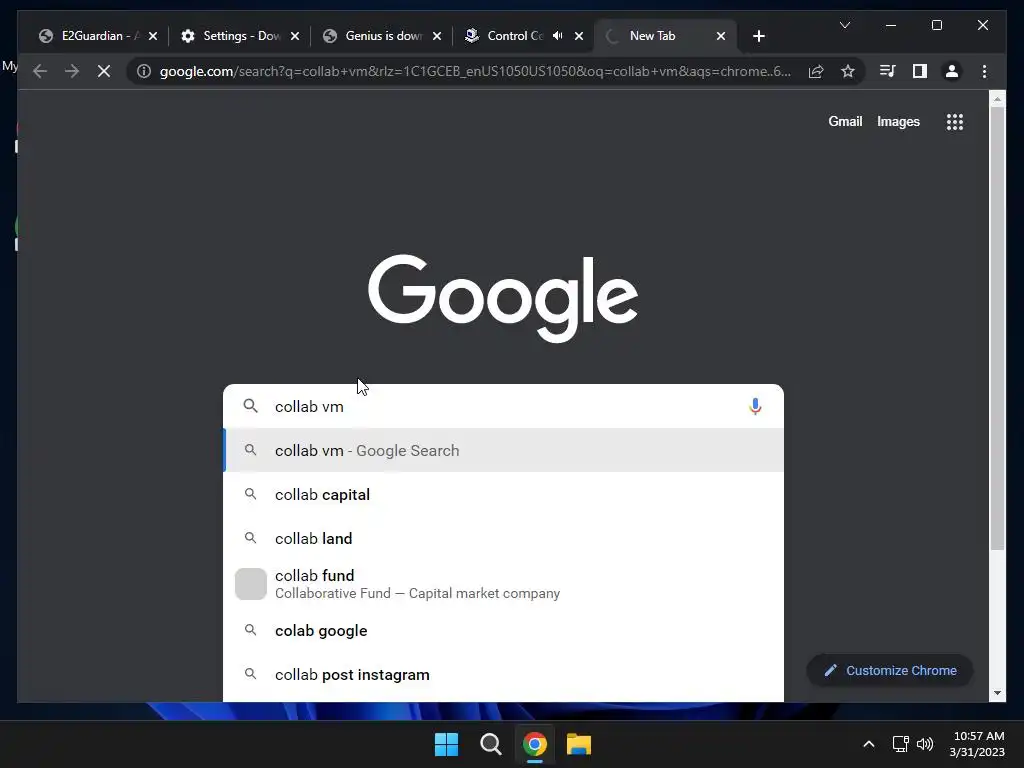
Task: Go back to the previous page
Action: tap(40, 71)
